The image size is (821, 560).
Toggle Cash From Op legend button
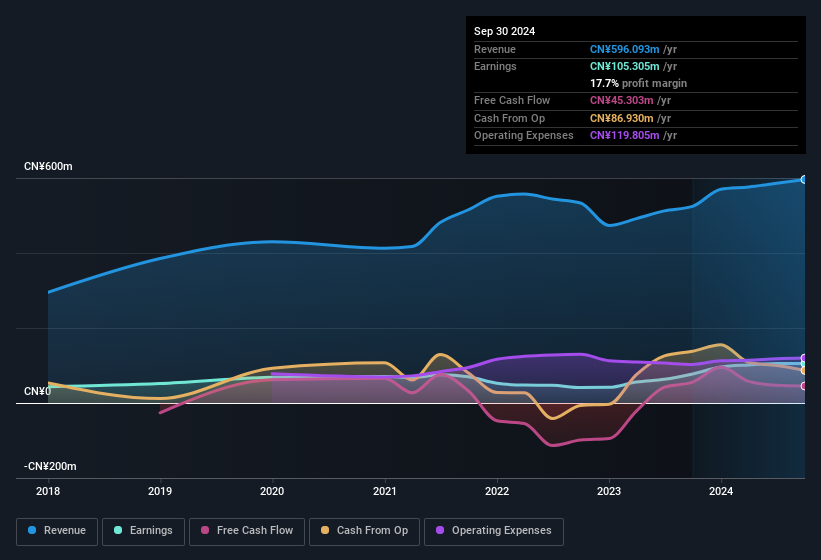pyautogui.click(x=363, y=530)
